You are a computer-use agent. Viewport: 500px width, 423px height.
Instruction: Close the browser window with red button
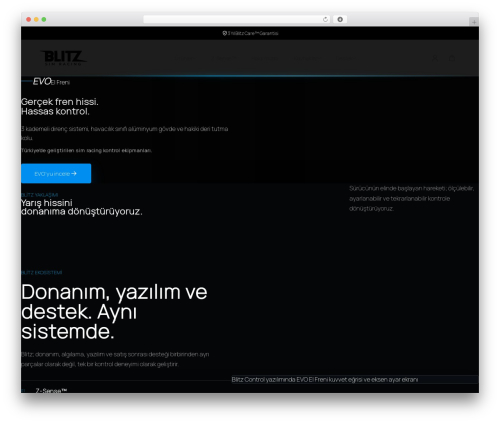[29, 19]
